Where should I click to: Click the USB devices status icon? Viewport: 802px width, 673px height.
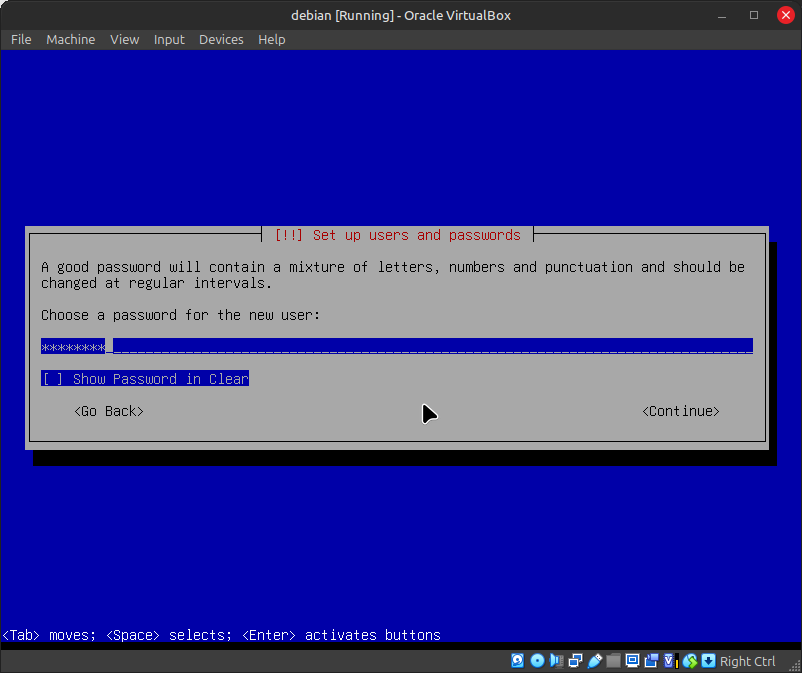click(x=595, y=661)
